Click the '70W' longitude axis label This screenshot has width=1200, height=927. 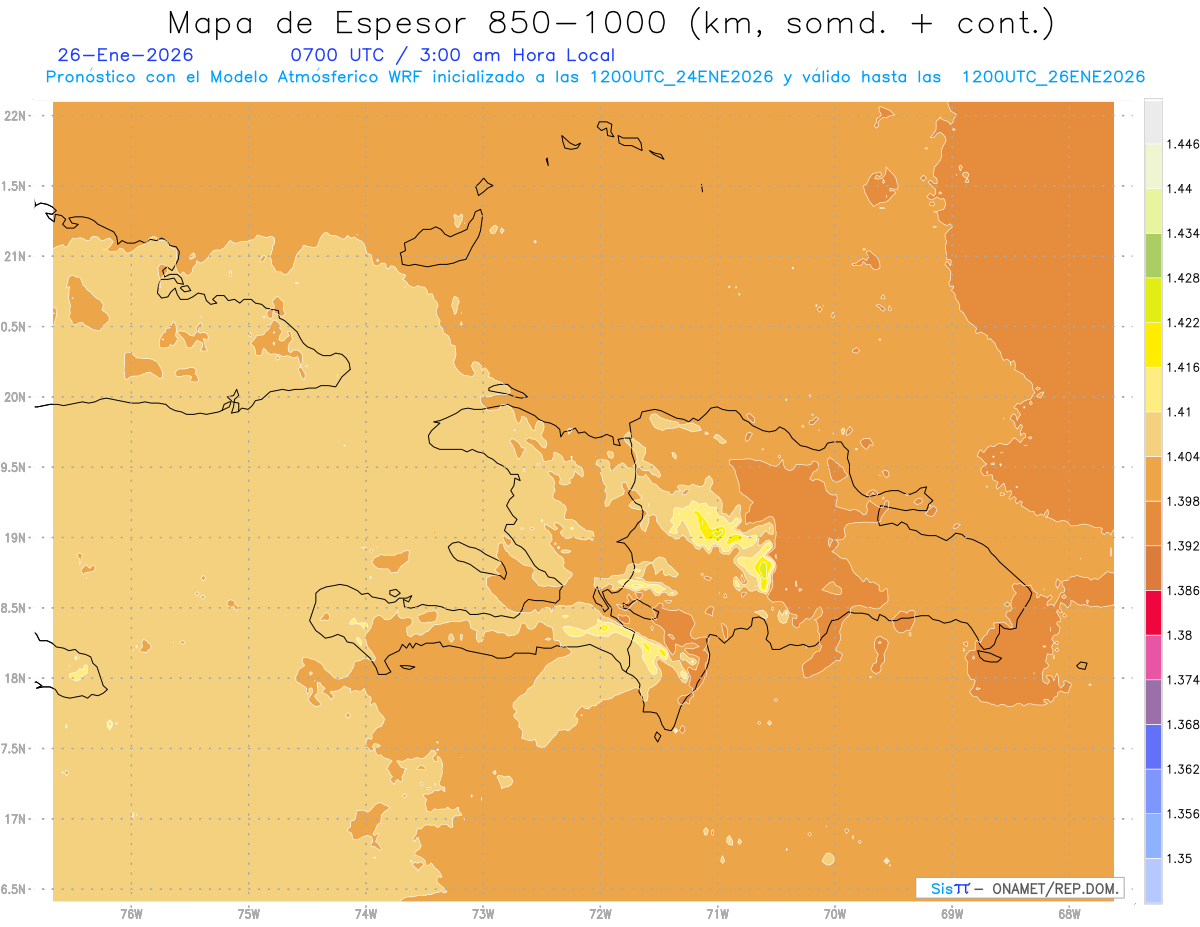pos(835,914)
